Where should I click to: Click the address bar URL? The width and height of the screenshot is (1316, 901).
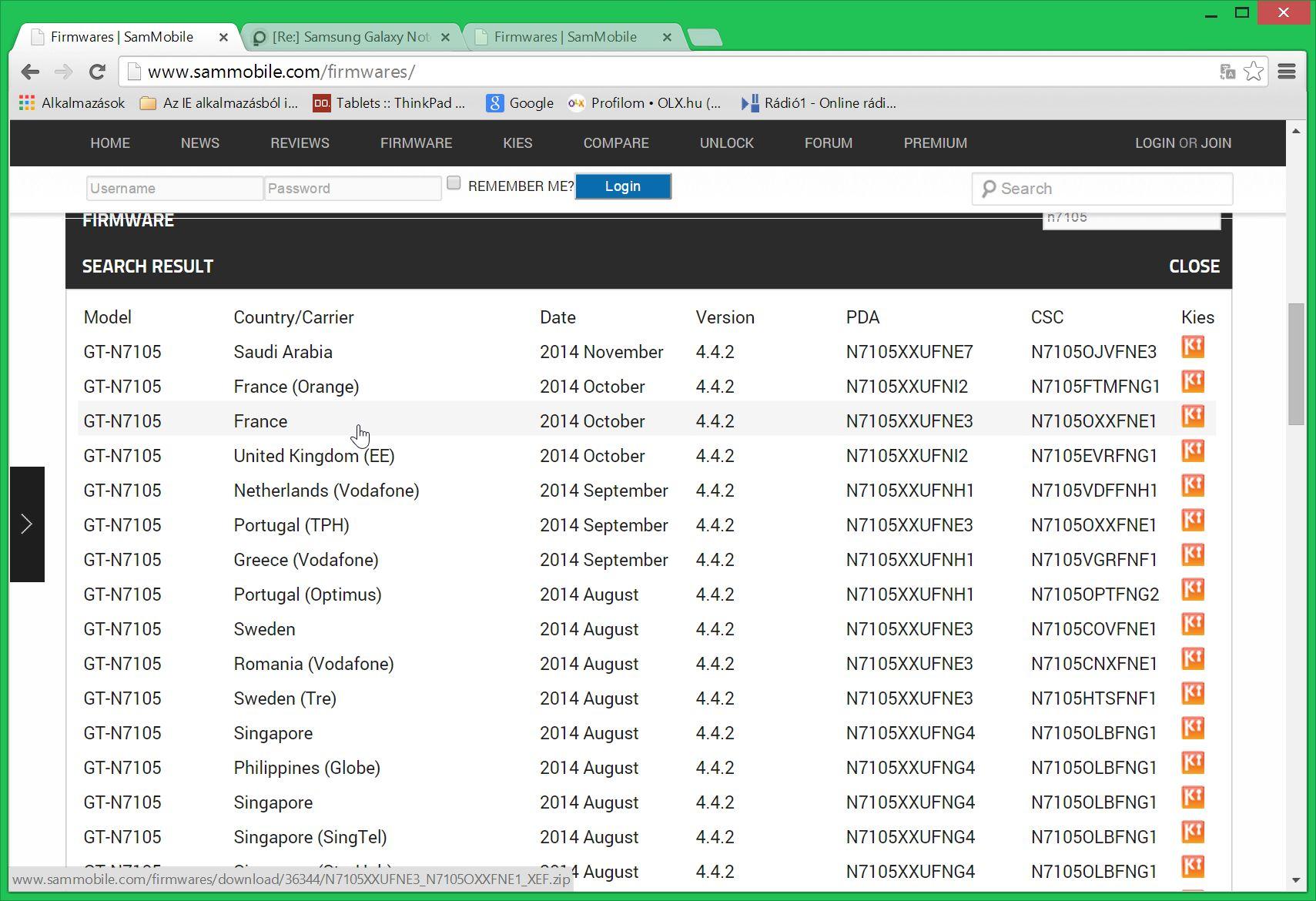click(x=281, y=72)
